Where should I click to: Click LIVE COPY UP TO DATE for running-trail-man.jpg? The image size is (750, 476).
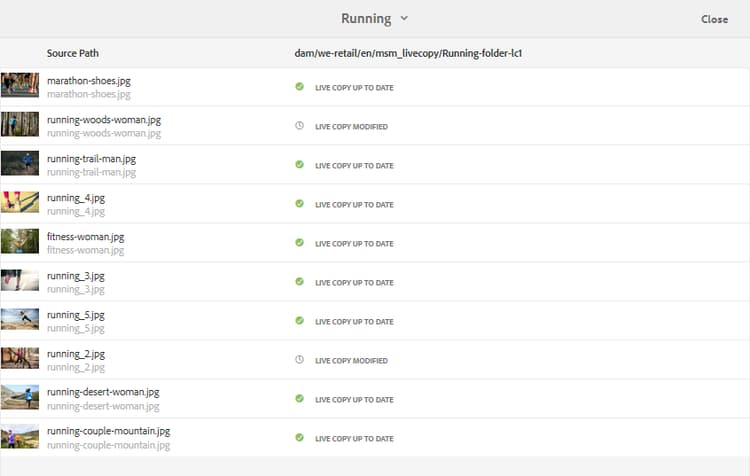click(x=354, y=166)
